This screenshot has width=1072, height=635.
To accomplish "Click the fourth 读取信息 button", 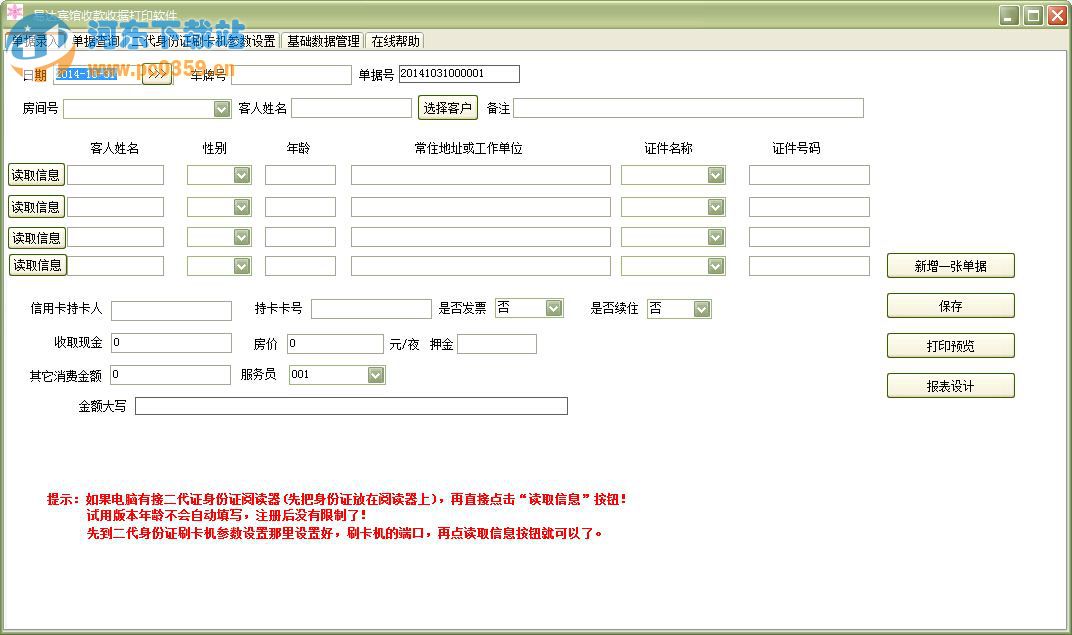I will coord(36,266).
